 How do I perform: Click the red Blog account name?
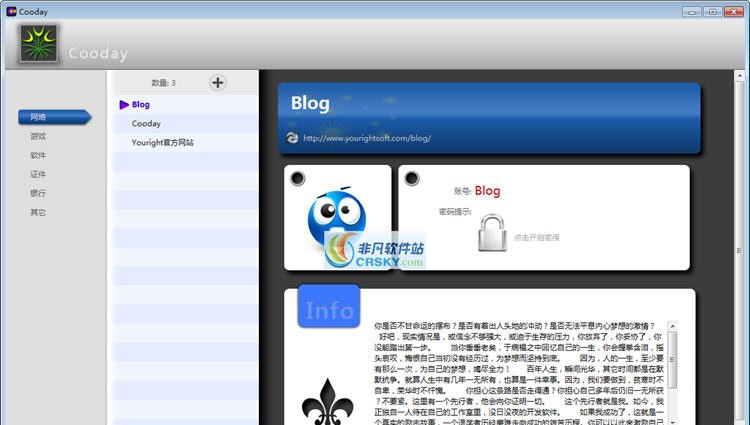[487, 191]
